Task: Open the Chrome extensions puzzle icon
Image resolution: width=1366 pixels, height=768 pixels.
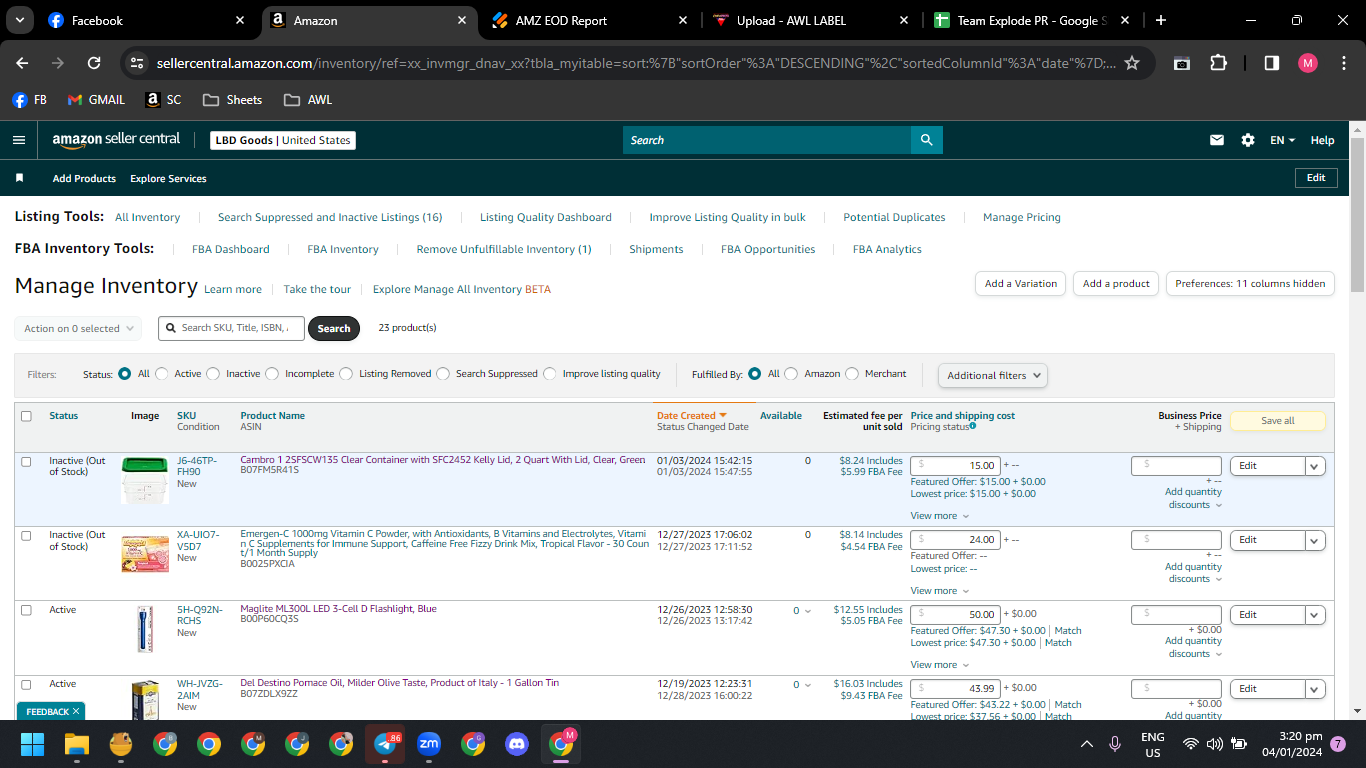Action: (x=1218, y=63)
